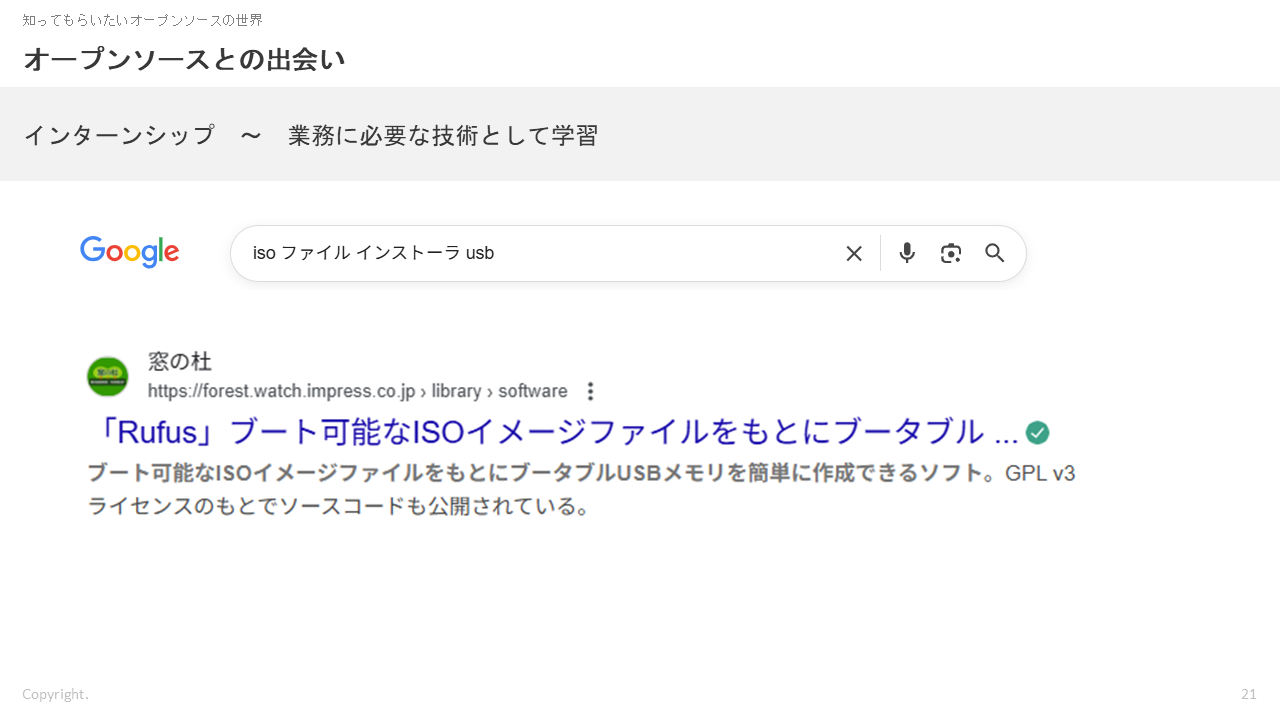This screenshot has width=1280, height=720.
Task: Click the Google logo
Action: [130, 252]
